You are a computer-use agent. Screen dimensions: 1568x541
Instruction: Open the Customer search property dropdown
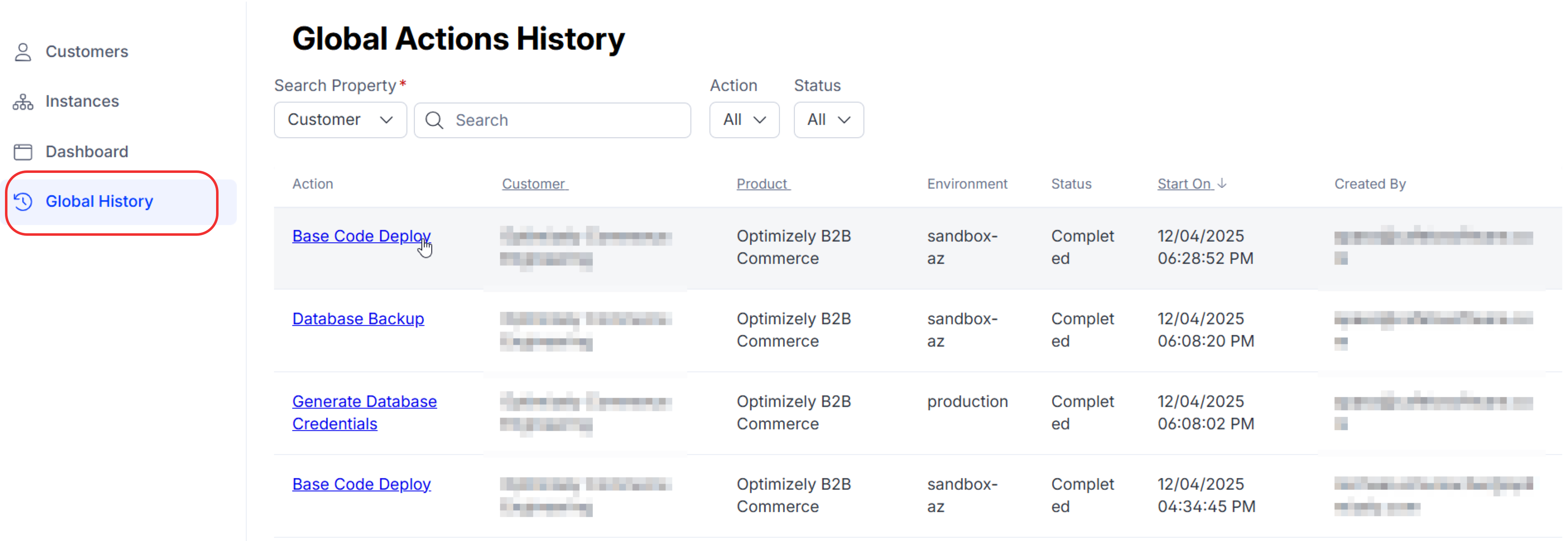click(x=340, y=120)
